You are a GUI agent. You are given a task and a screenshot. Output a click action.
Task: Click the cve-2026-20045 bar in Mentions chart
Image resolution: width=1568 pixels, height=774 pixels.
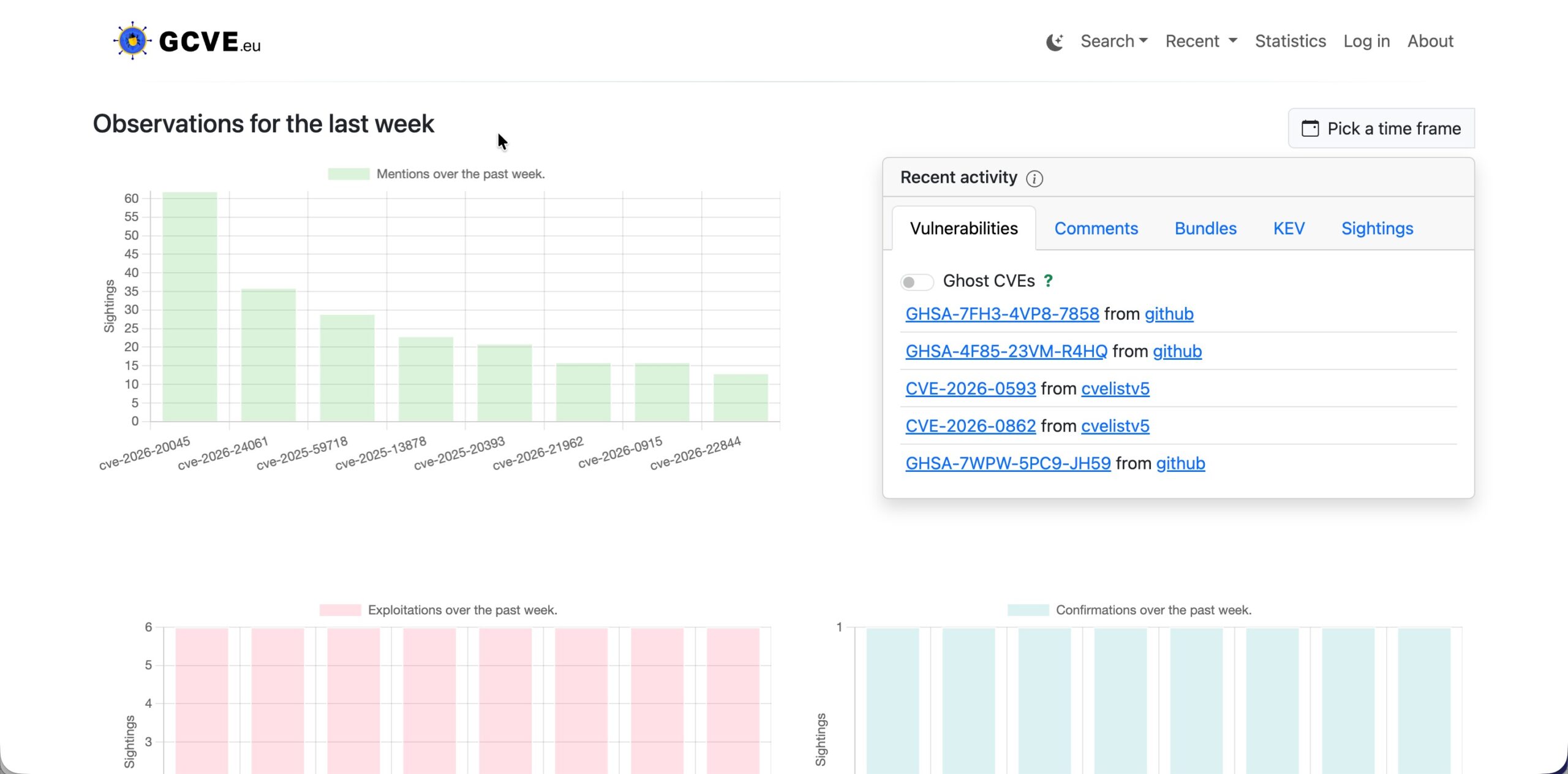click(x=189, y=306)
